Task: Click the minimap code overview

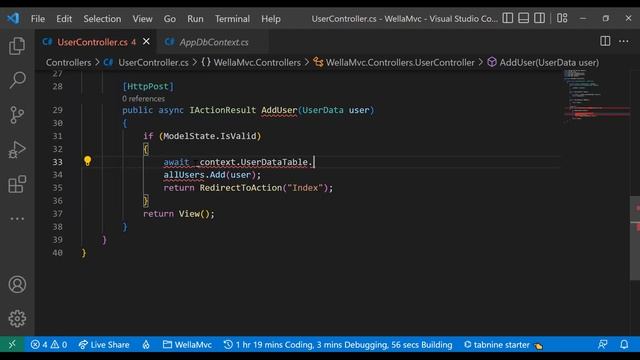Action: click(x=596, y=95)
